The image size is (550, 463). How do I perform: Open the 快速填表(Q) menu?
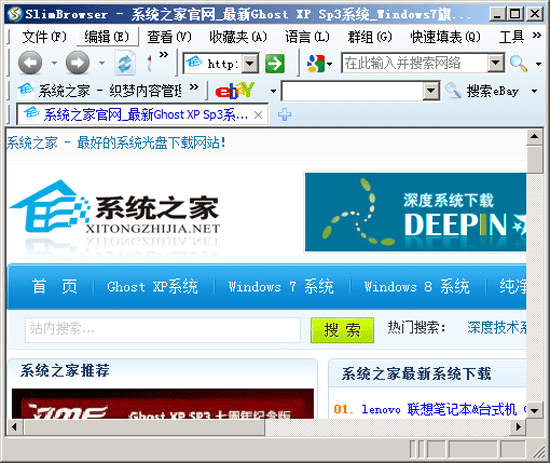445,36
